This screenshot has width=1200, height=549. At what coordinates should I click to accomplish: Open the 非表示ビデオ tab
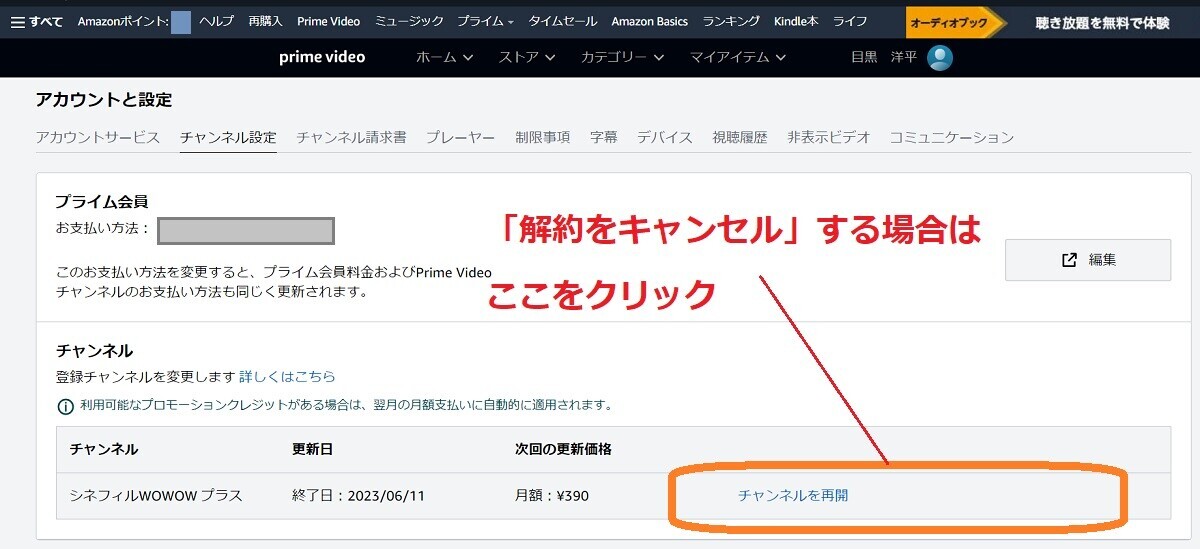[829, 138]
